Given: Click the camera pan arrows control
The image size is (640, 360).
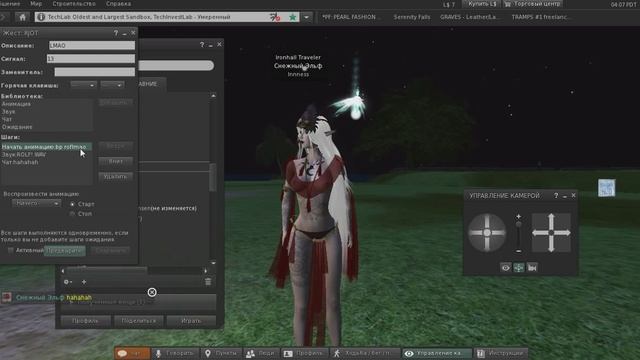Looking at the screenshot, I should click(551, 233).
